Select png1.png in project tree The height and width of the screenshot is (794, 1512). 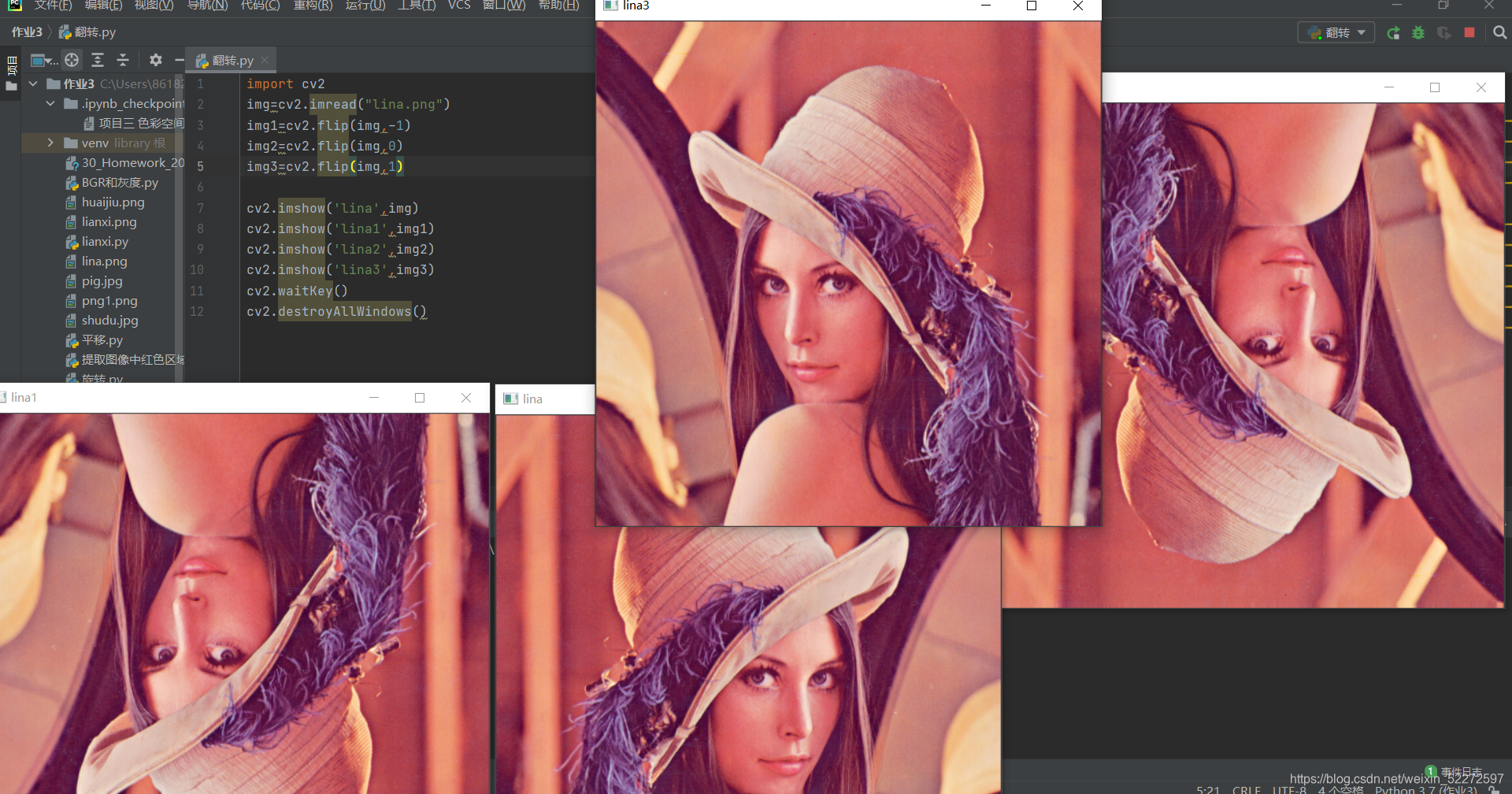102,301
